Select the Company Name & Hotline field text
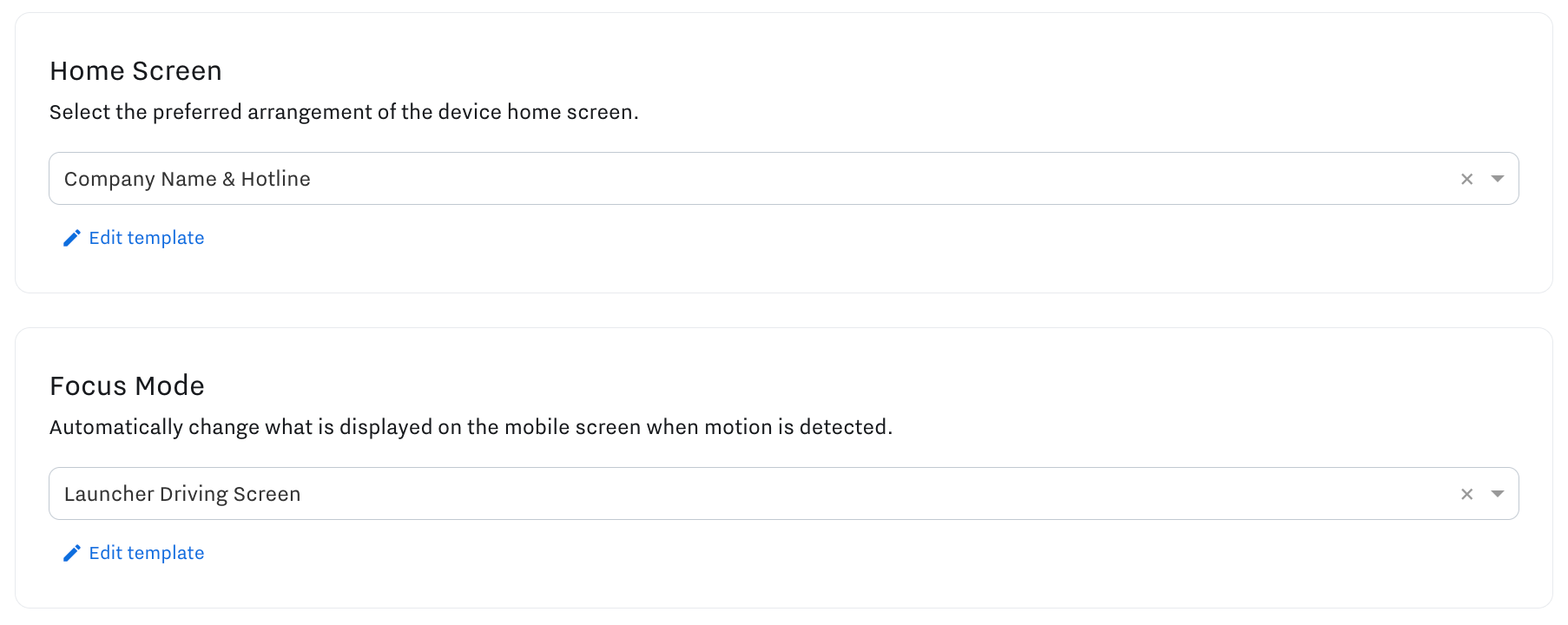Screen dimensions: 1568x625 187,178
